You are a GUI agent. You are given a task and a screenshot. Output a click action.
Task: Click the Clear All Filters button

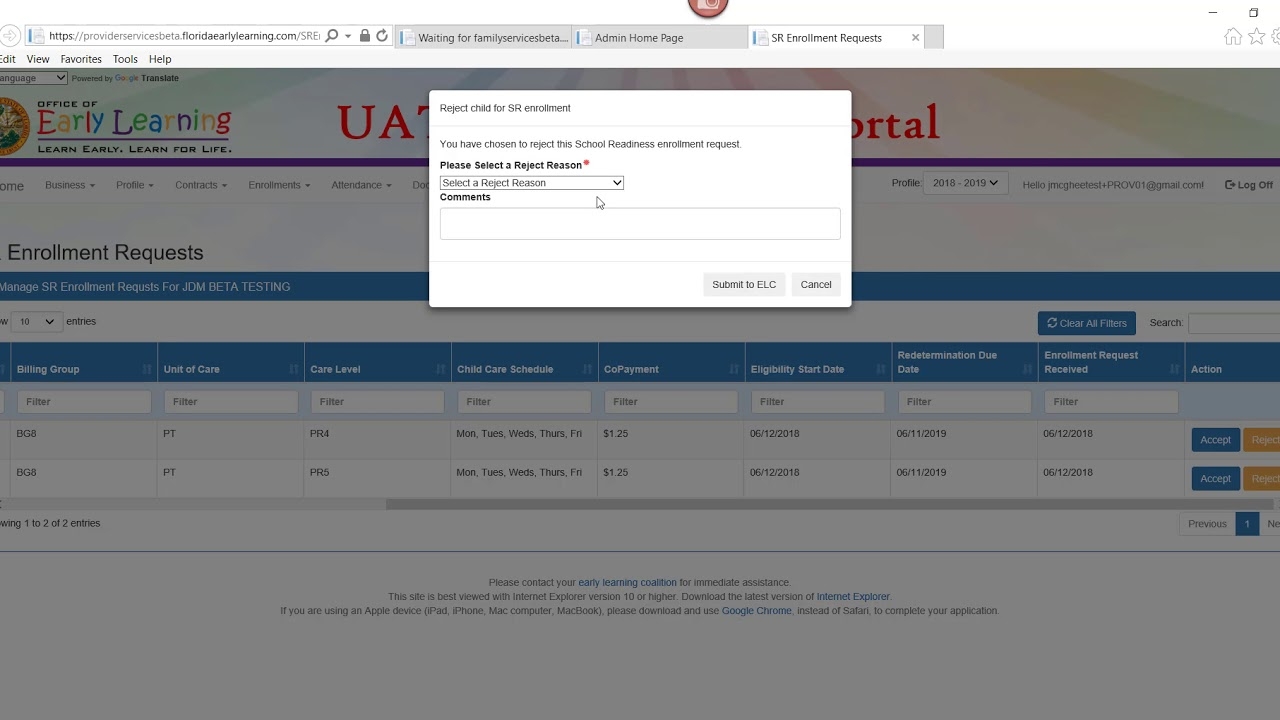1086,323
